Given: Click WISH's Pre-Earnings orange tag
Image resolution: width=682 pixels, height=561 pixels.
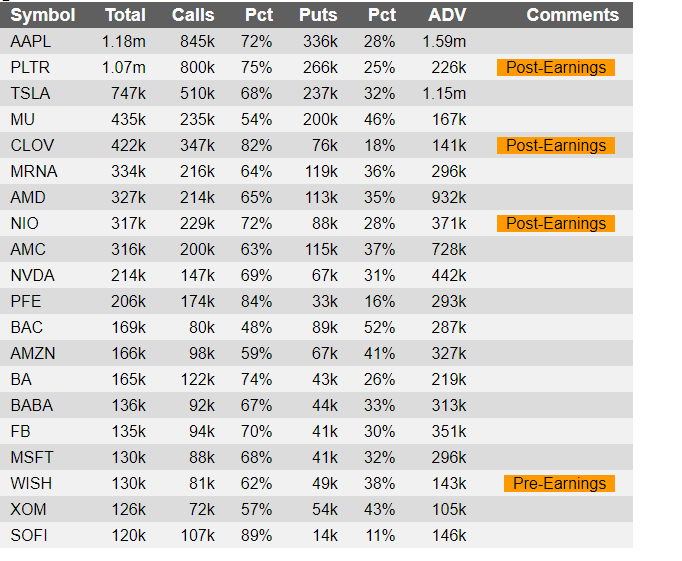Looking at the screenshot, I should 559,484.
